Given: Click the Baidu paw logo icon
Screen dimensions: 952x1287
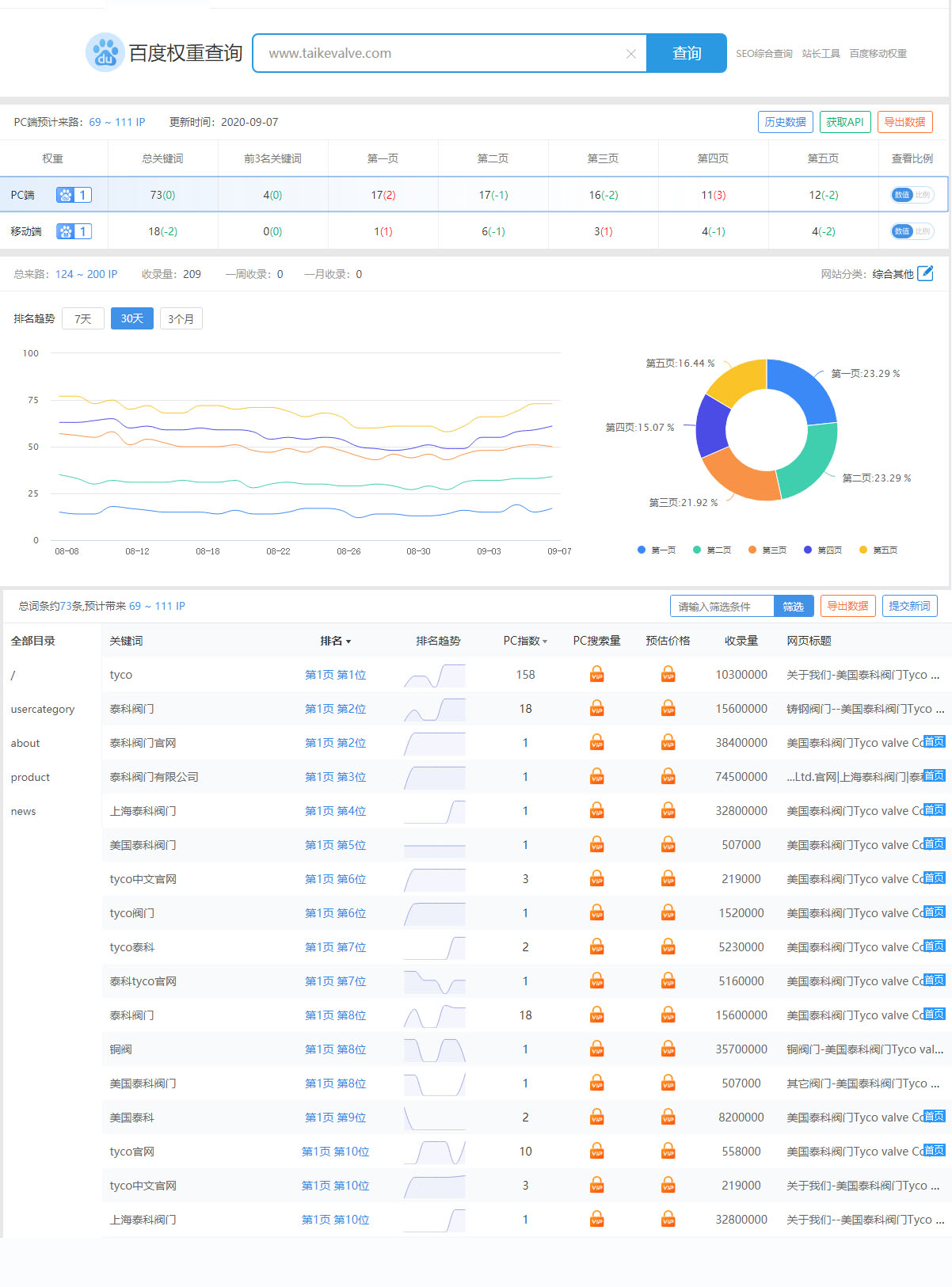Looking at the screenshot, I should pyautogui.click(x=105, y=53).
